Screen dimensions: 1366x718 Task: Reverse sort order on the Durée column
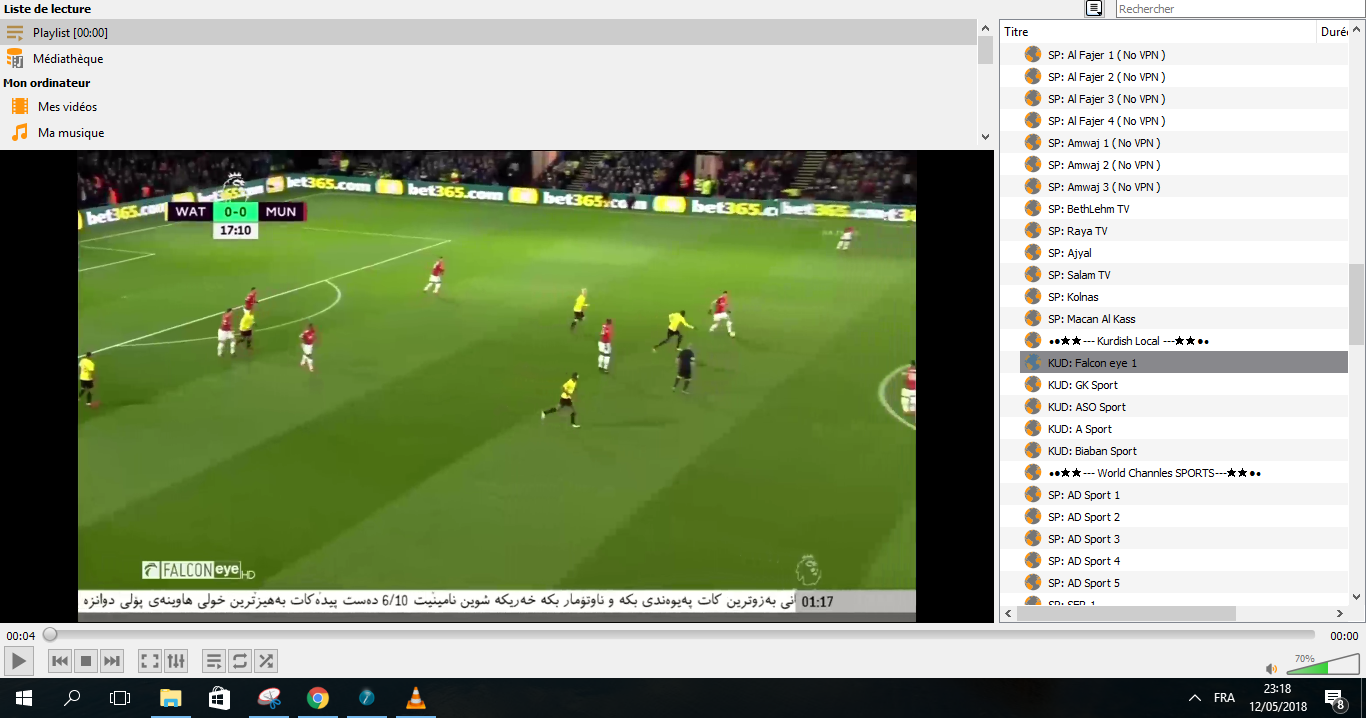(1336, 31)
